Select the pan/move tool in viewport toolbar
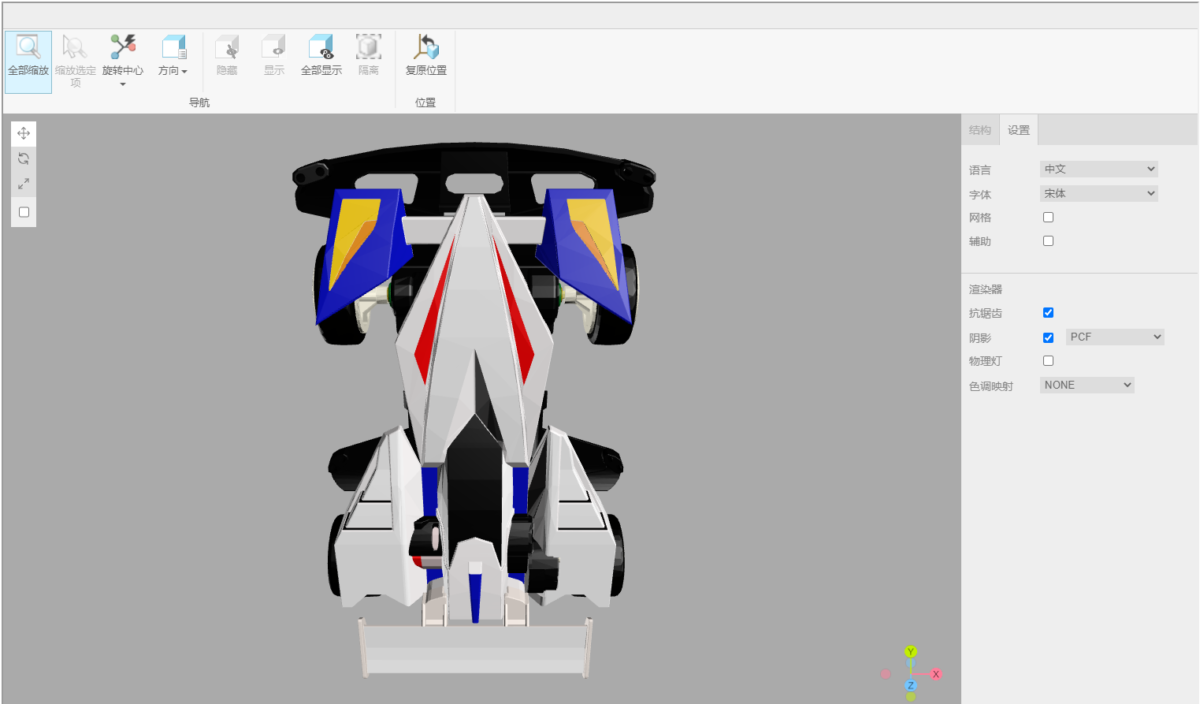 [24, 133]
